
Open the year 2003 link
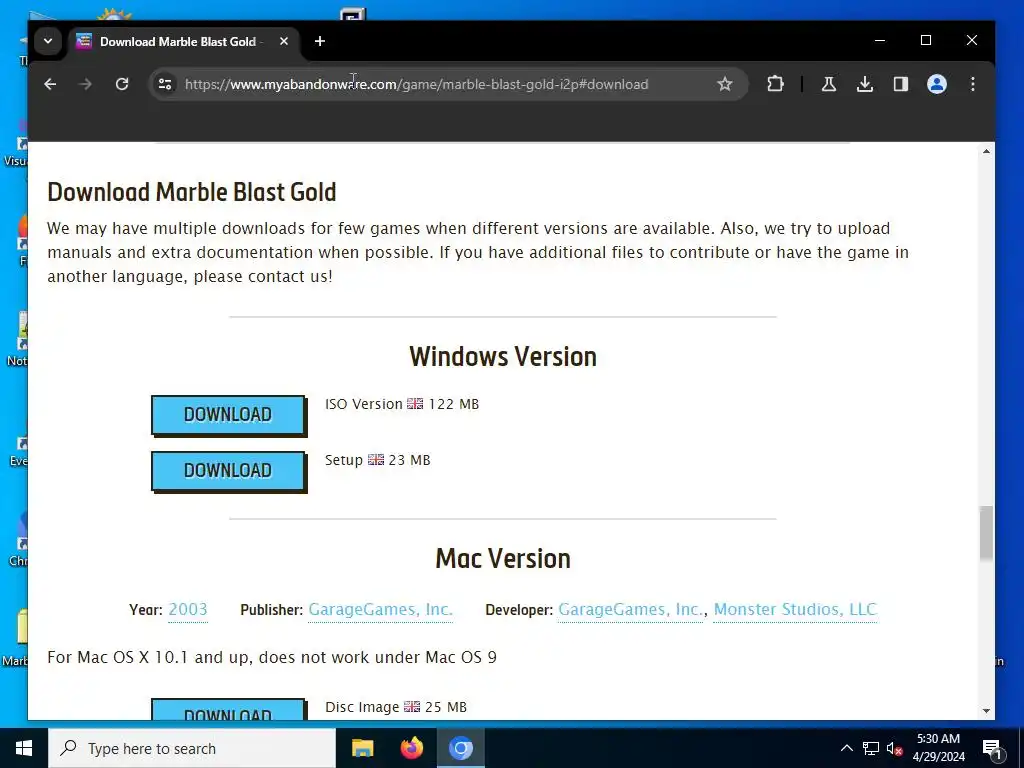pyautogui.click(x=187, y=609)
